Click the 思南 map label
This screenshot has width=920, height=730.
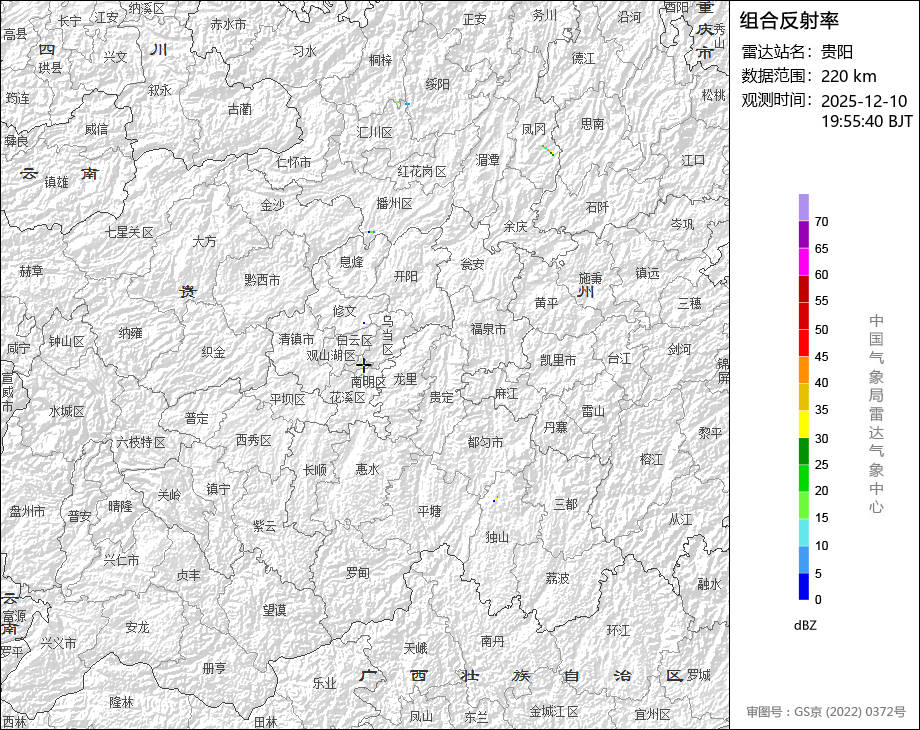pyautogui.click(x=592, y=124)
